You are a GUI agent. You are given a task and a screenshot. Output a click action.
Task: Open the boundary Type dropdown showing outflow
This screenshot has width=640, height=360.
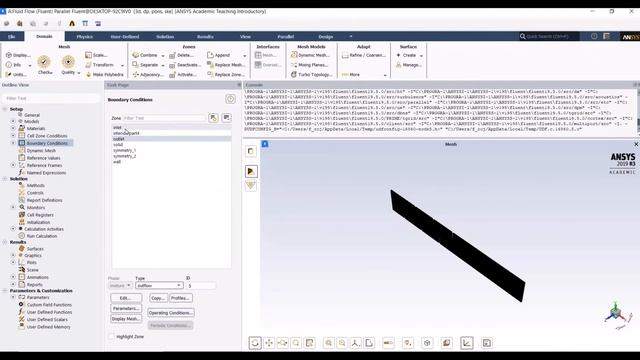tap(159, 285)
